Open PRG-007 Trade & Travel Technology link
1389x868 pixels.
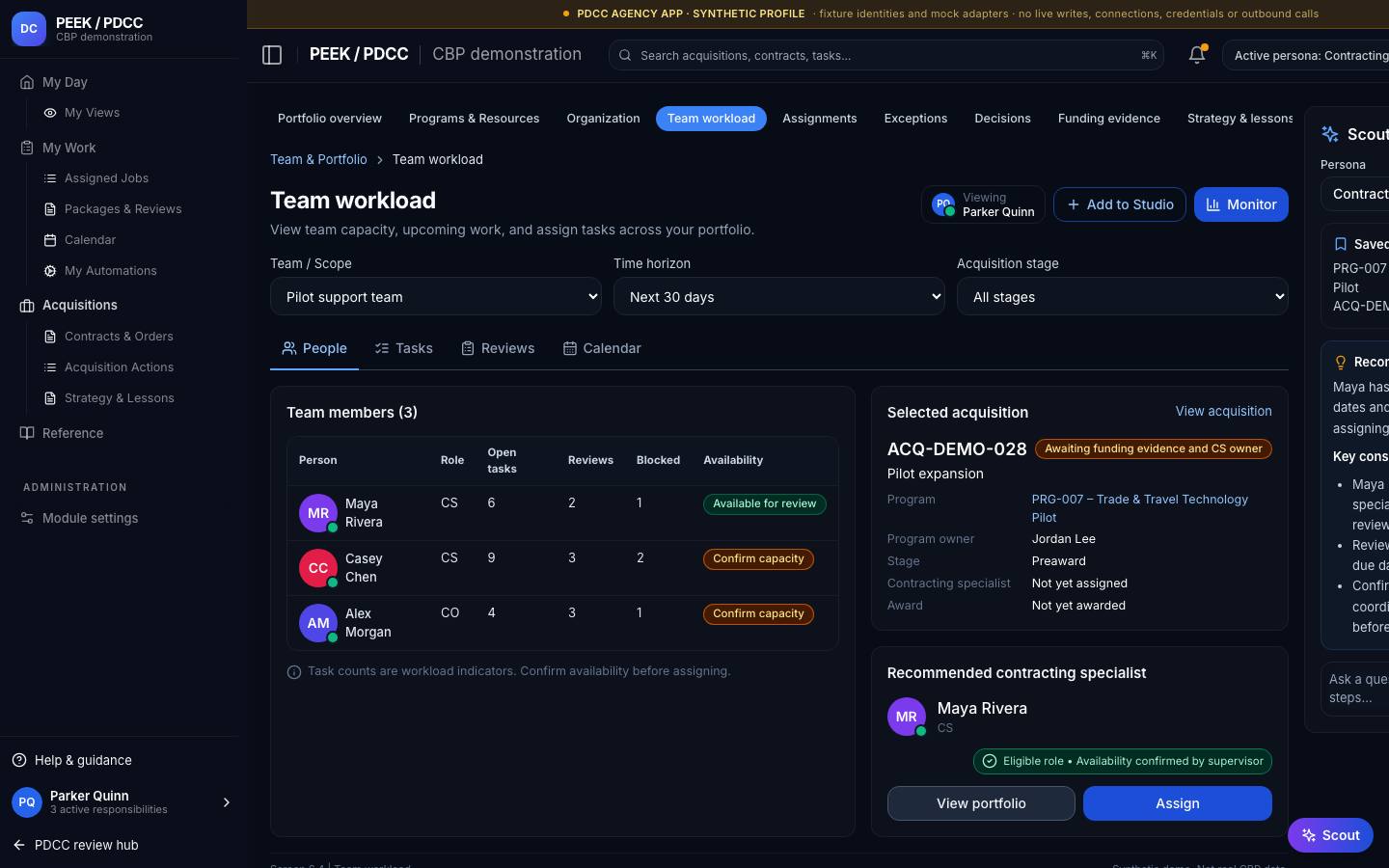(x=1140, y=508)
